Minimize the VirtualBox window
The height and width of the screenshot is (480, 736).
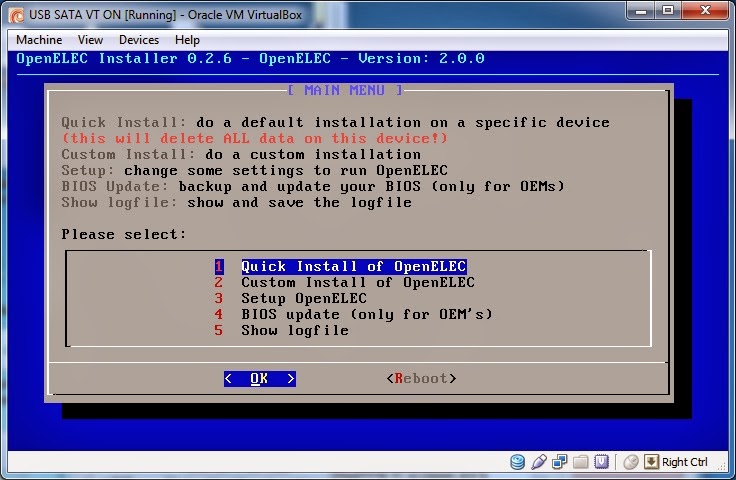coord(641,10)
